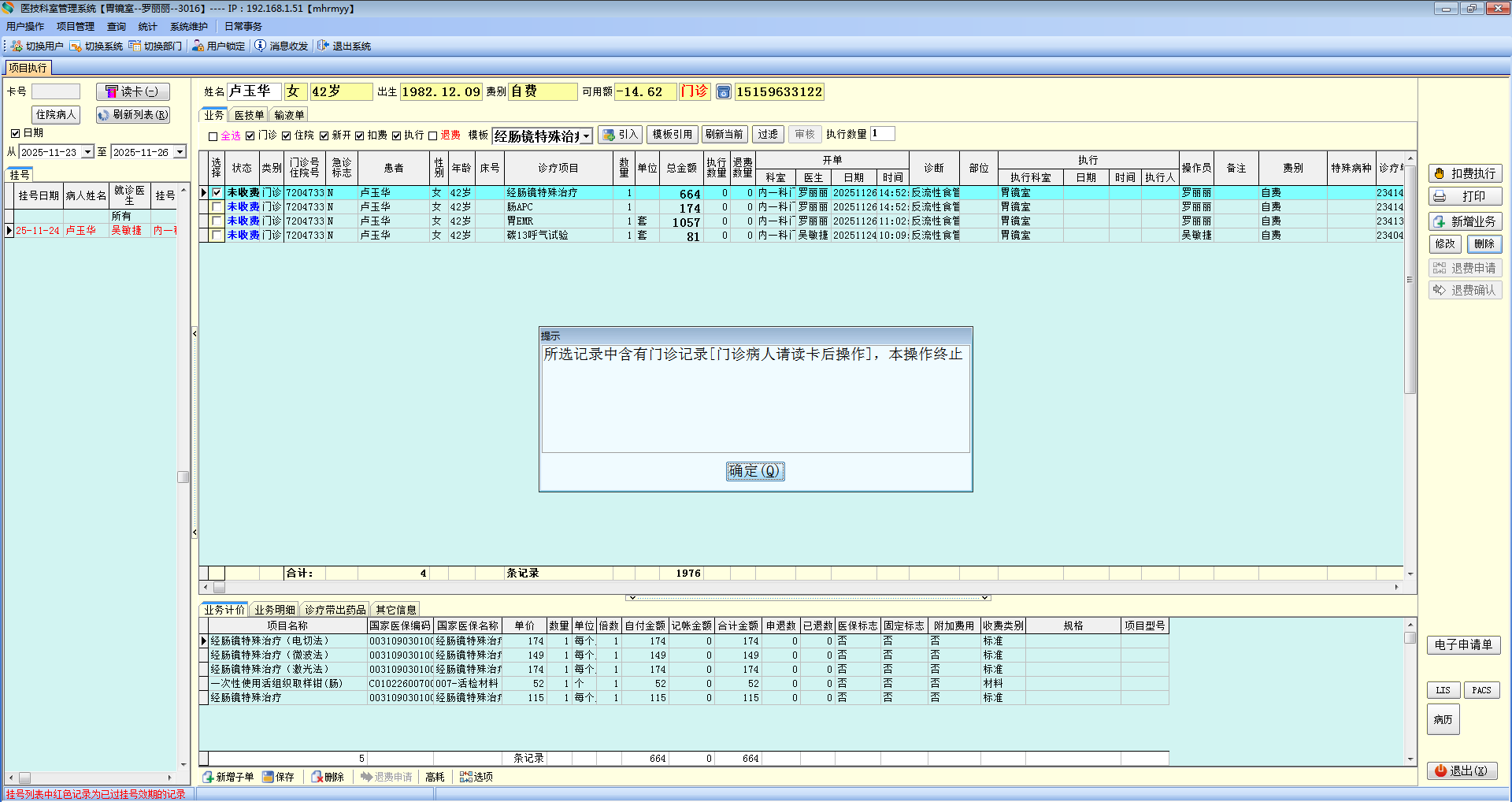
Task: Click the horizontal scrollbar under the records table
Action: click(801, 587)
